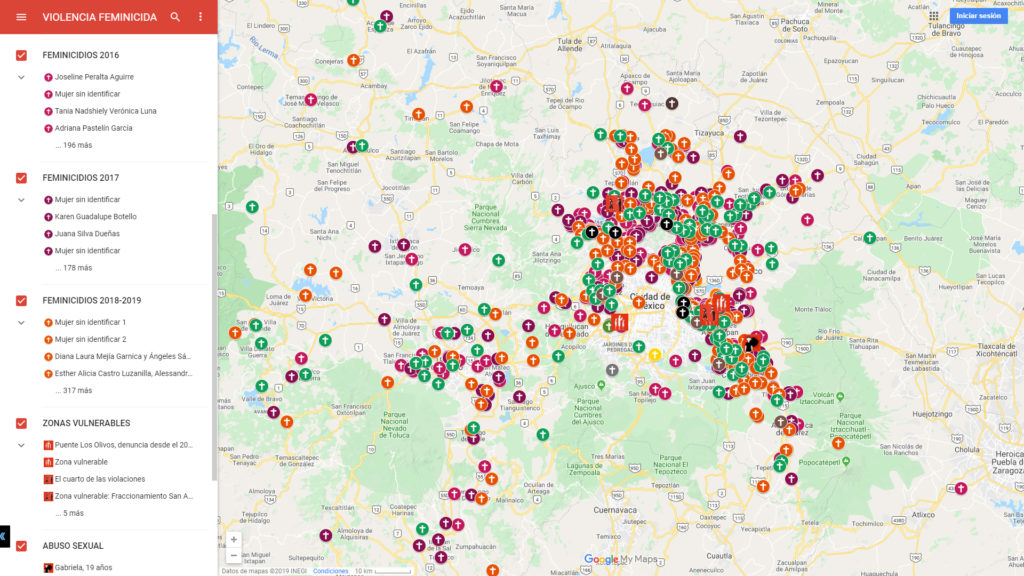Viewport: 1024px width, 576px height.
Task: Click the Abuso Sexual layer title
Action: pos(72,546)
